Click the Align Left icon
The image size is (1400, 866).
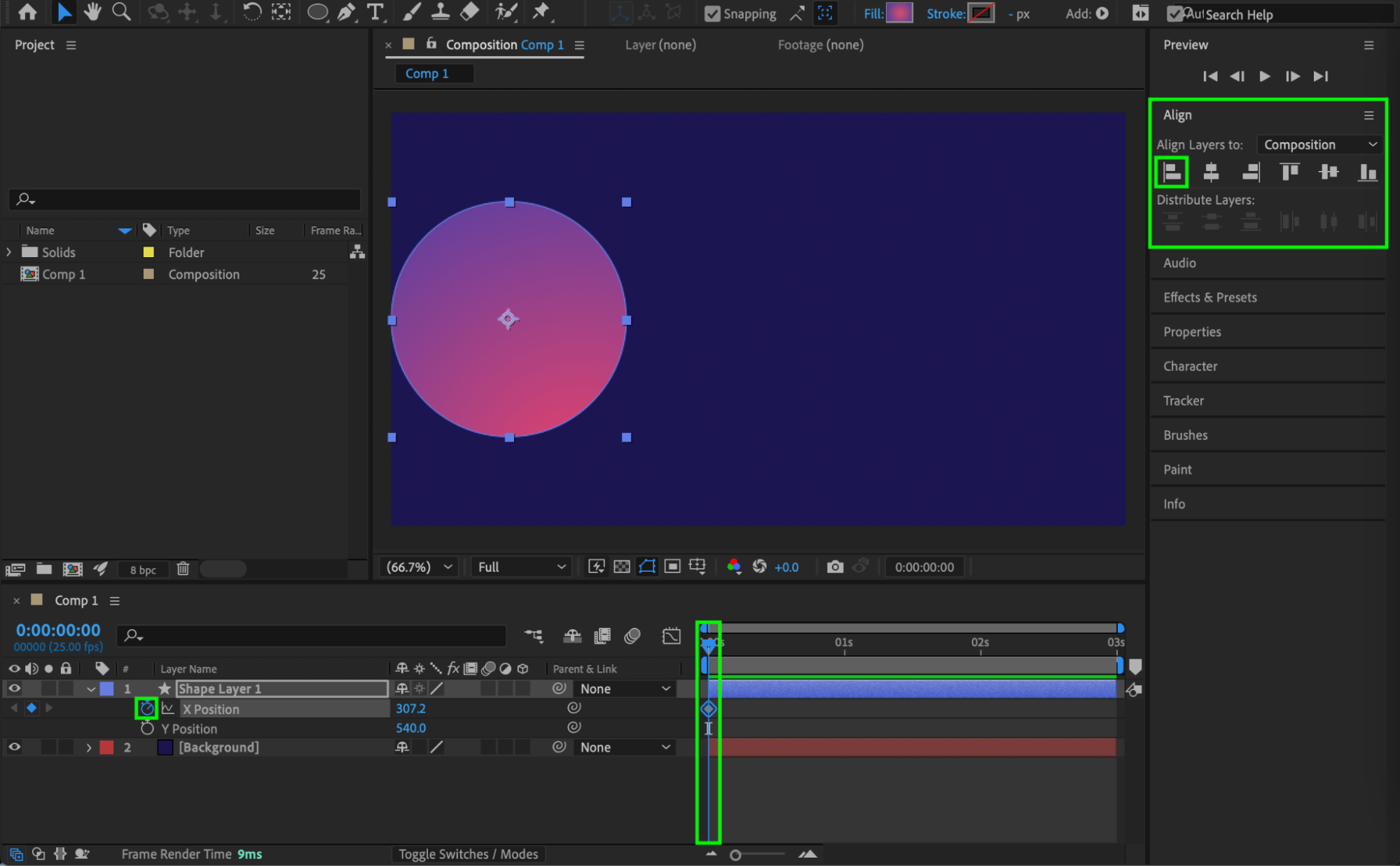click(1172, 172)
